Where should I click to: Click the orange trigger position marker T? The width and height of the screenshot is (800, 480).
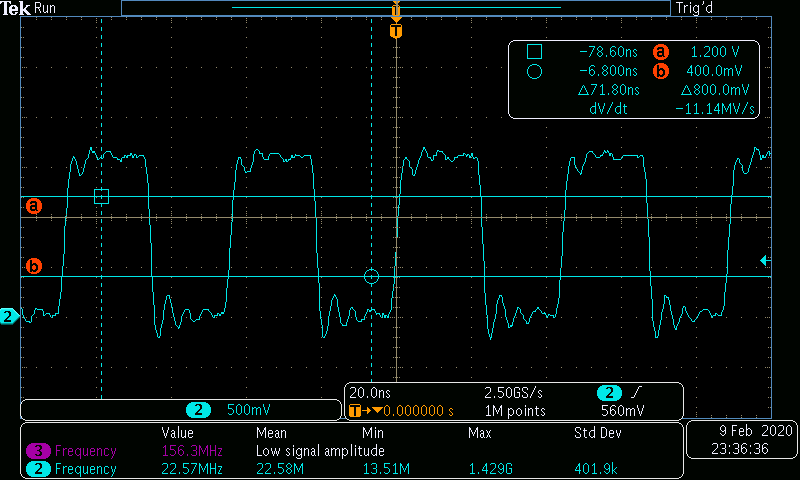(396, 31)
